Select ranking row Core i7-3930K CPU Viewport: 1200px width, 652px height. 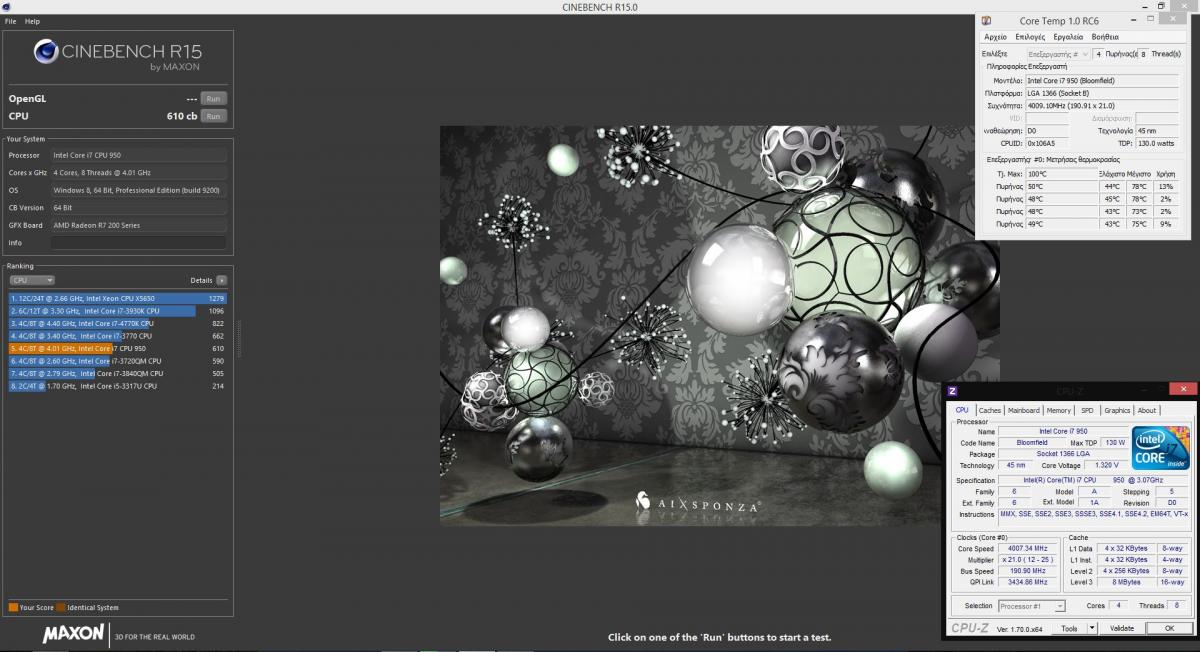coord(117,311)
